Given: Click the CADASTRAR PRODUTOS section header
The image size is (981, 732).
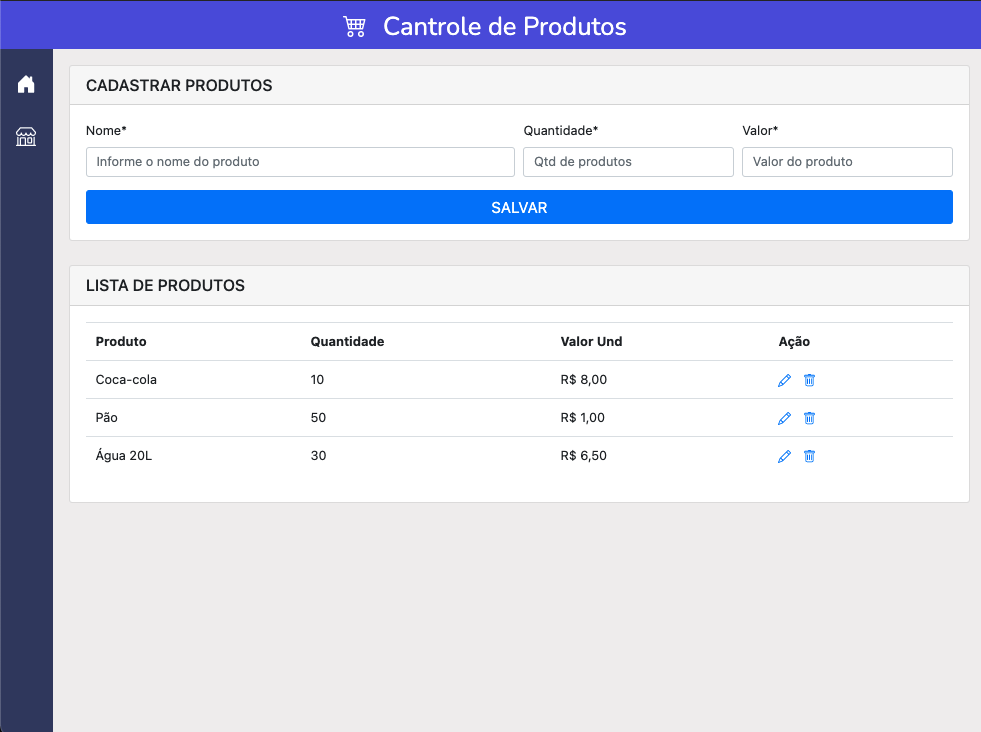Looking at the screenshot, I should pyautogui.click(x=179, y=86).
